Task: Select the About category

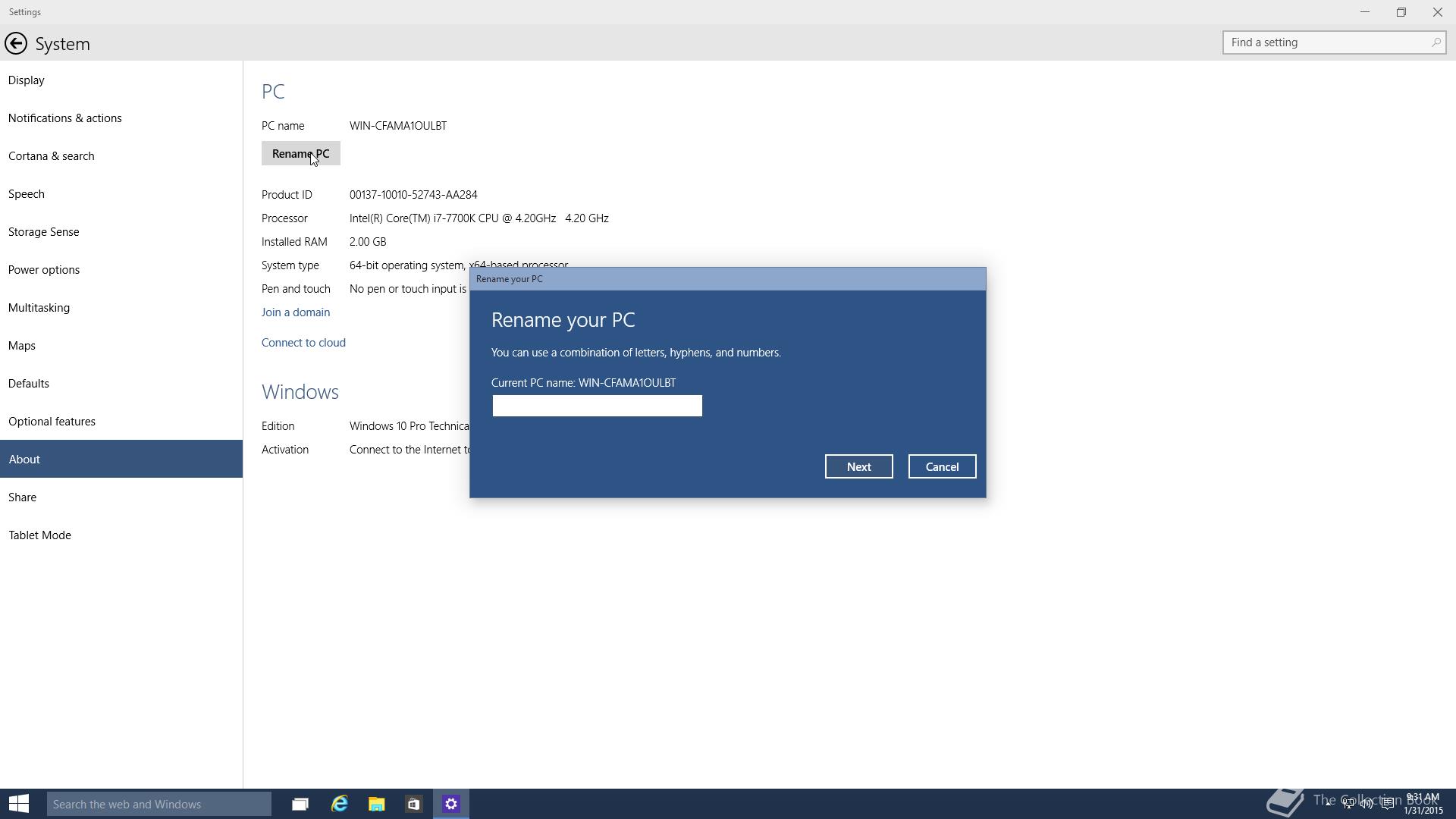Action: tap(121, 459)
